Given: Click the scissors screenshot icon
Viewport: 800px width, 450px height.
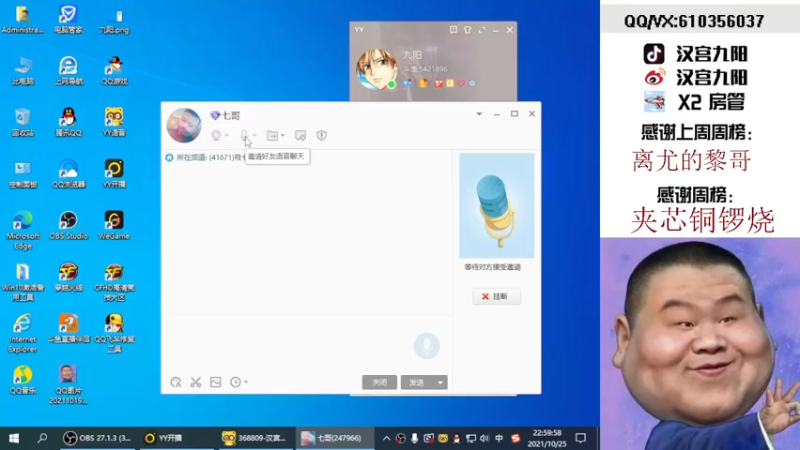Looking at the screenshot, I should click(x=195, y=382).
